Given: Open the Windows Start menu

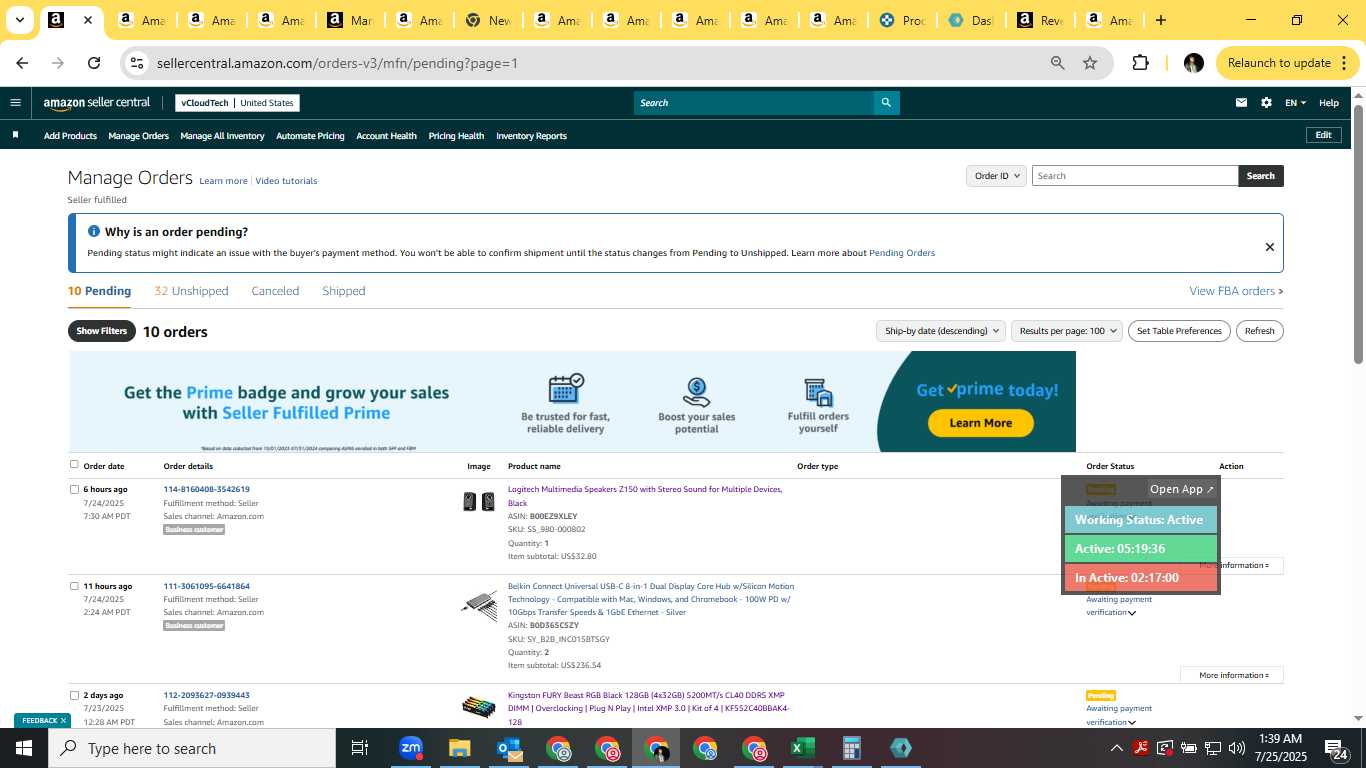Looking at the screenshot, I should (x=24, y=748).
